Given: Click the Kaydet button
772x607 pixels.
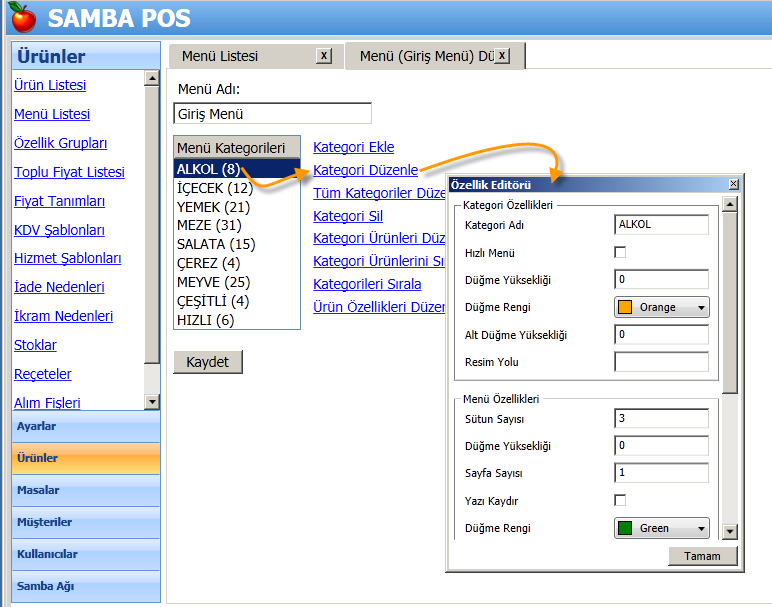Looking at the screenshot, I should click(208, 362).
